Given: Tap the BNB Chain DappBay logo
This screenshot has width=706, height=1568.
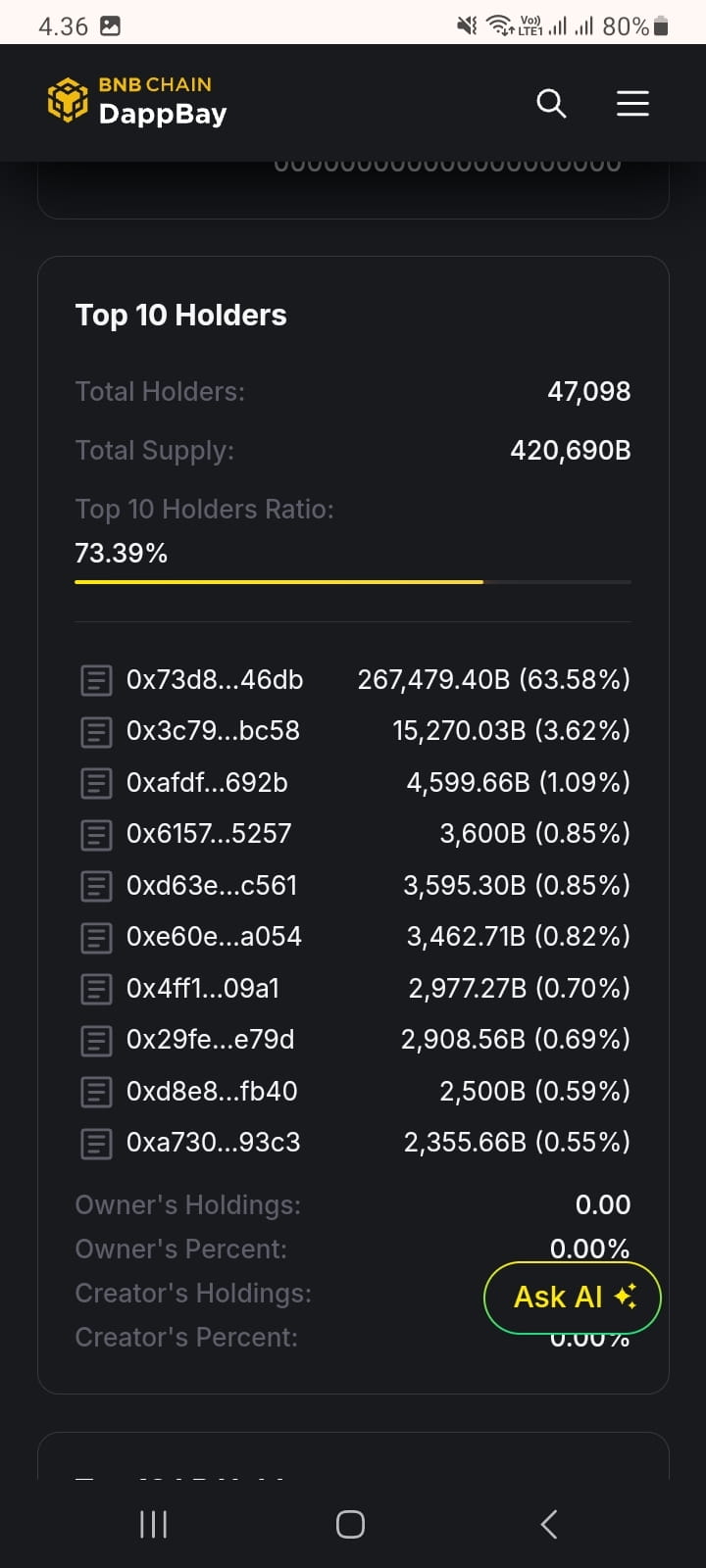Looking at the screenshot, I should (137, 101).
